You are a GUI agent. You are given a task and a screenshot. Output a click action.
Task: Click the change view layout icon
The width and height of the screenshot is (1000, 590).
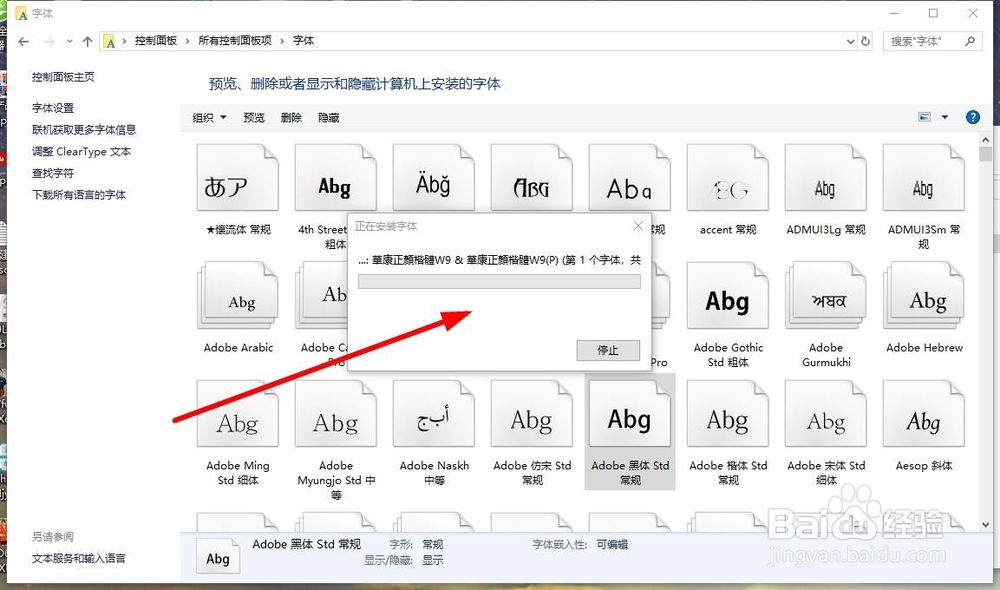(x=924, y=117)
